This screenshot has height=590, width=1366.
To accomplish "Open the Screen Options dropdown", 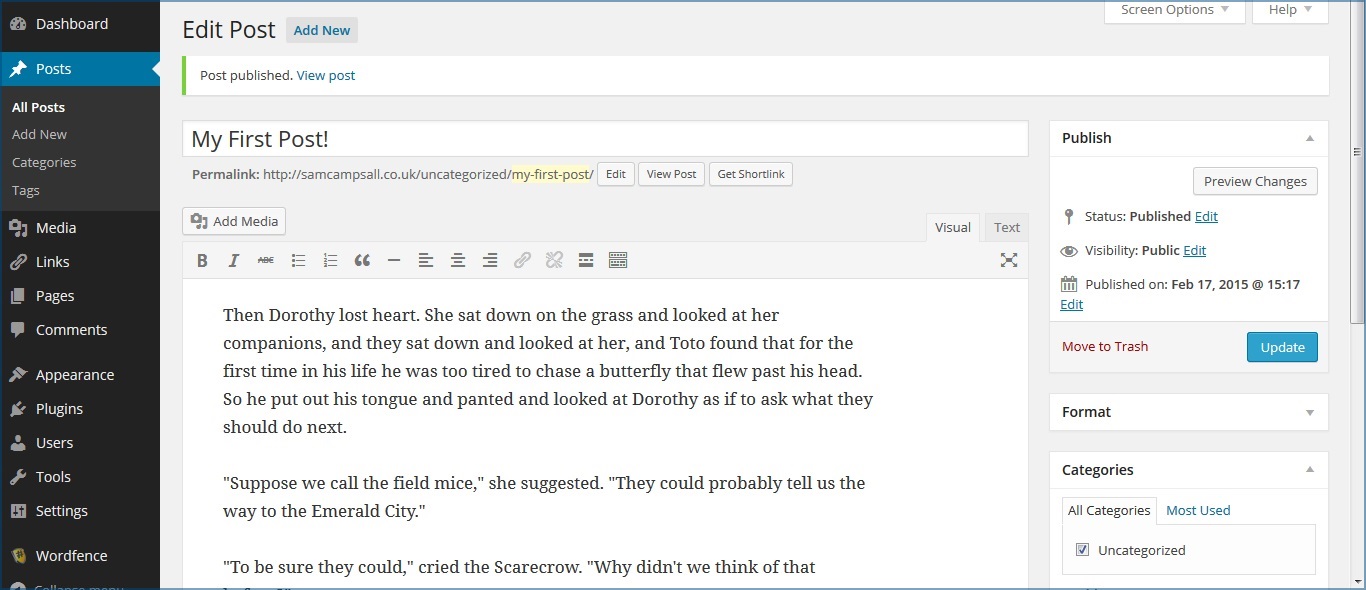I will coord(1174,10).
